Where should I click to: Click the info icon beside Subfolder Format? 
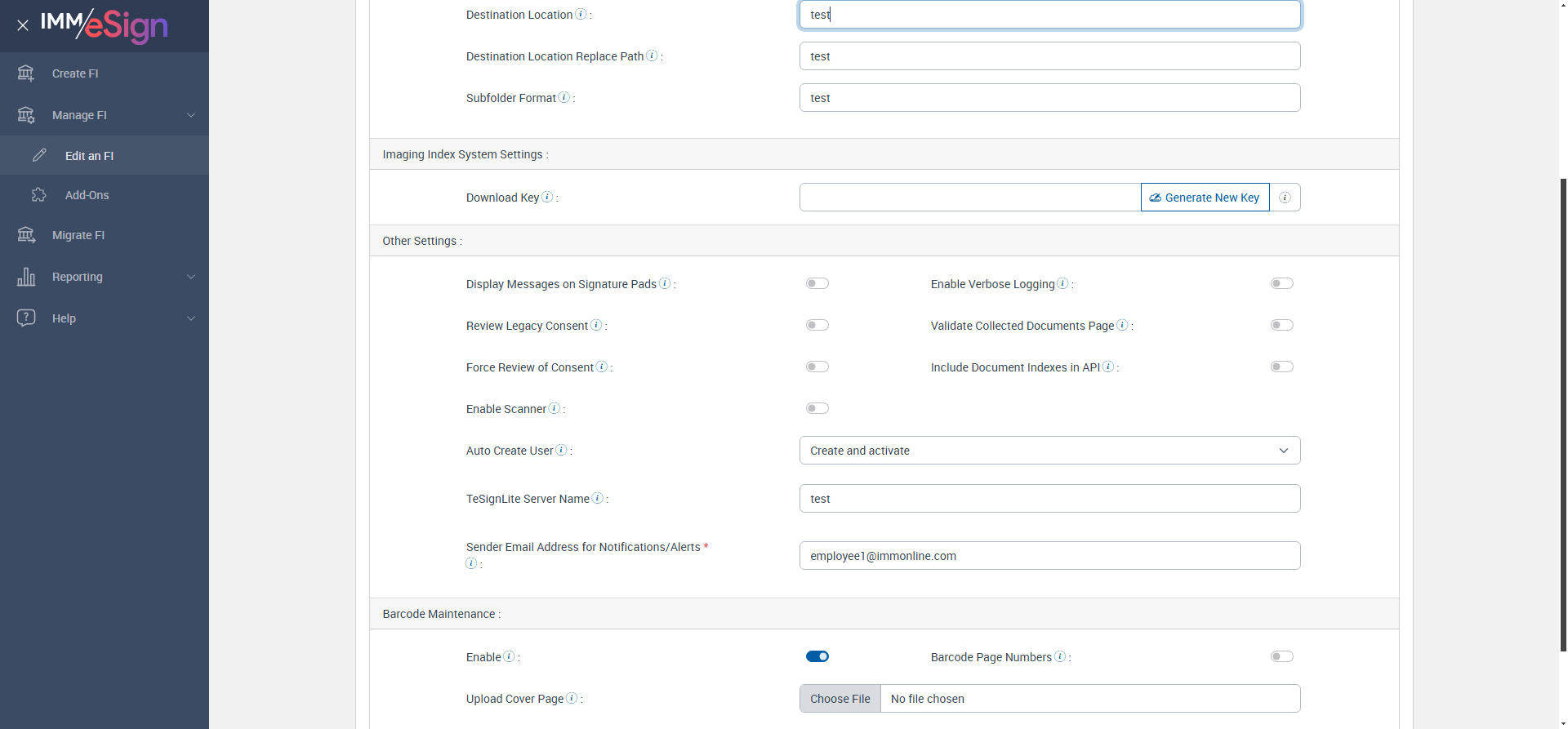(x=563, y=97)
